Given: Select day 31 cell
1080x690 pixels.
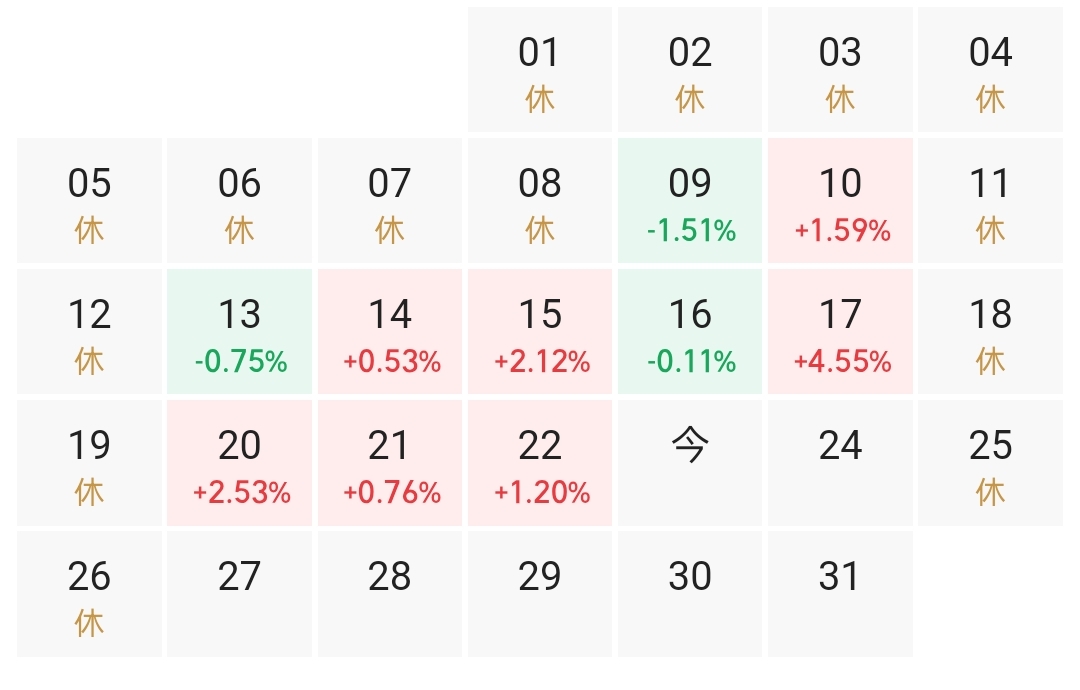Looking at the screenshot, I should pos(840,594).
